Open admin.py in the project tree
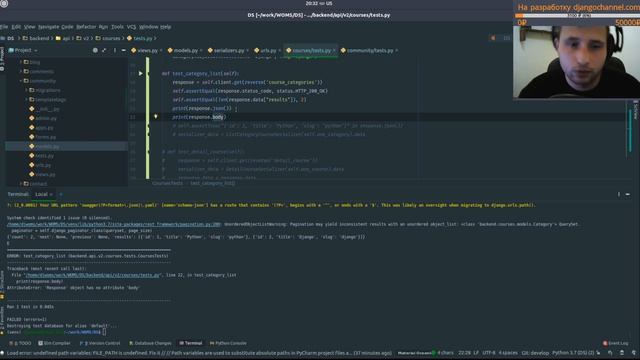640x360 pixels. [43, 118]
